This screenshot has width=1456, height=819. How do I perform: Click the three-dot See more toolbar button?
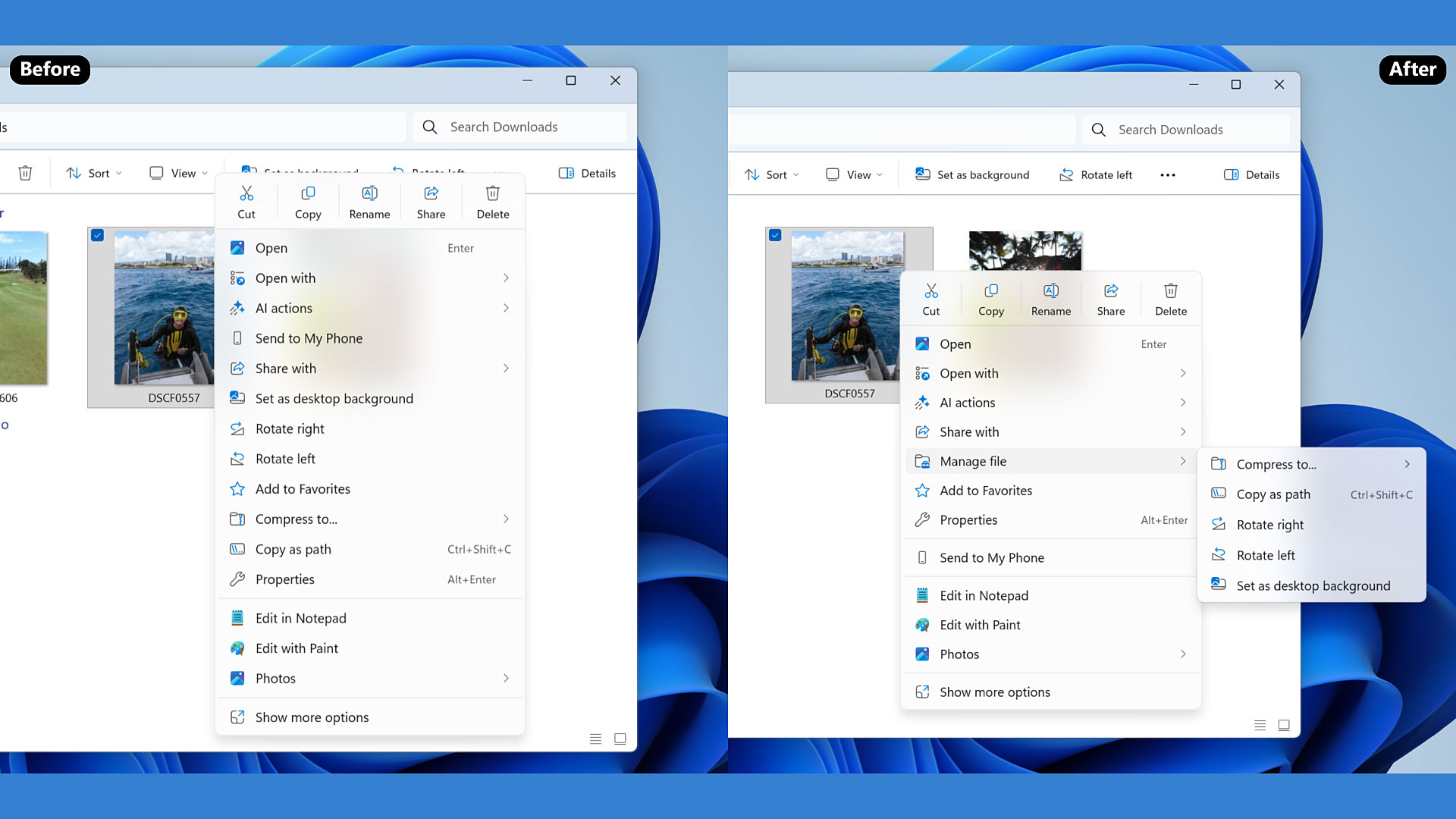coord(1168,175)
